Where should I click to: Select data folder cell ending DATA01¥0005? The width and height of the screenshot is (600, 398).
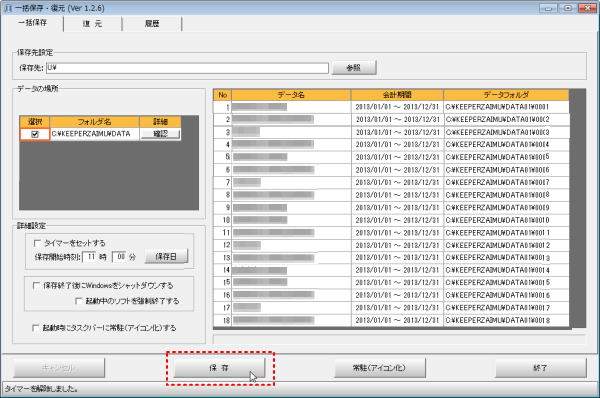(506, 157)
